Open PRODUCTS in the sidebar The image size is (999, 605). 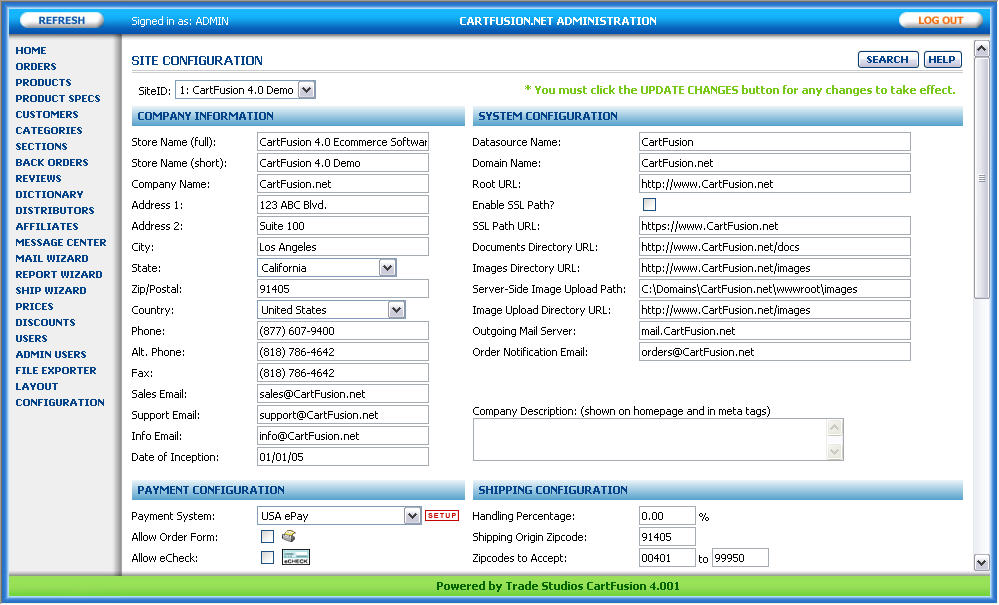43,82
